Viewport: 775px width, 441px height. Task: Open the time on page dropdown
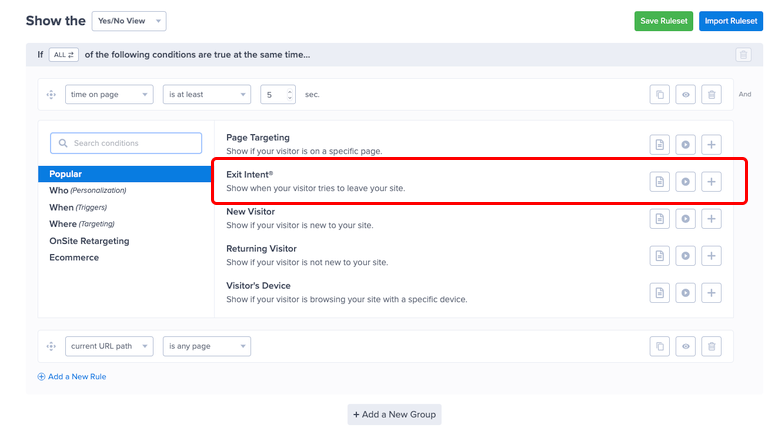(109, 94)
